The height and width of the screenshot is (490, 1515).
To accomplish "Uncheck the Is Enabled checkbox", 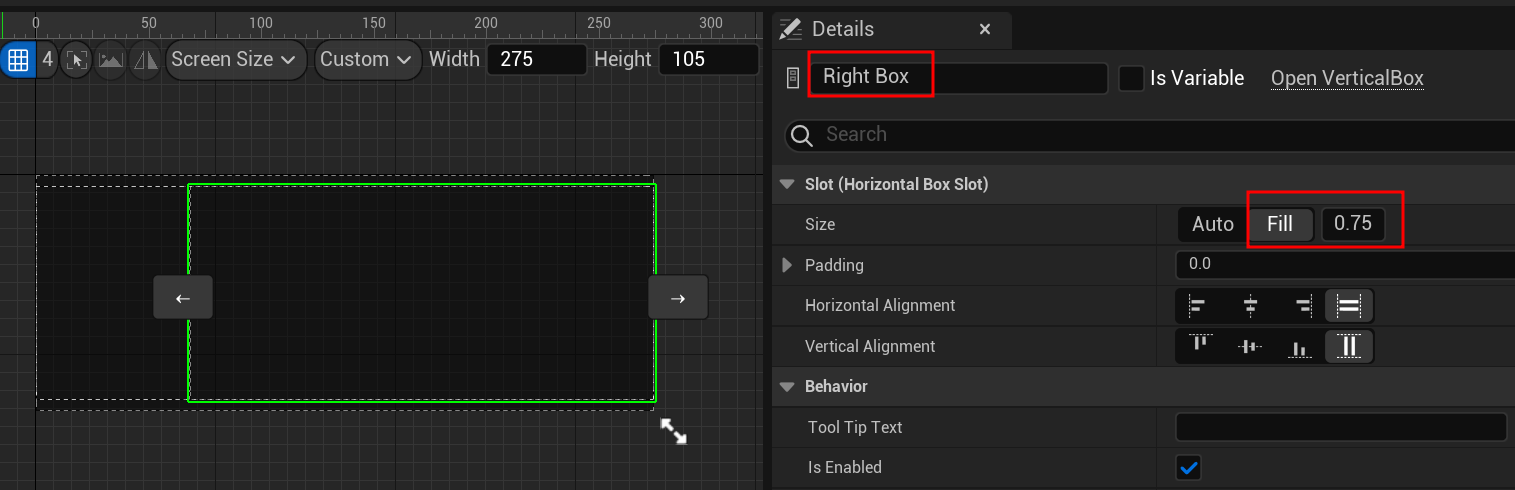I will 1189,467.
